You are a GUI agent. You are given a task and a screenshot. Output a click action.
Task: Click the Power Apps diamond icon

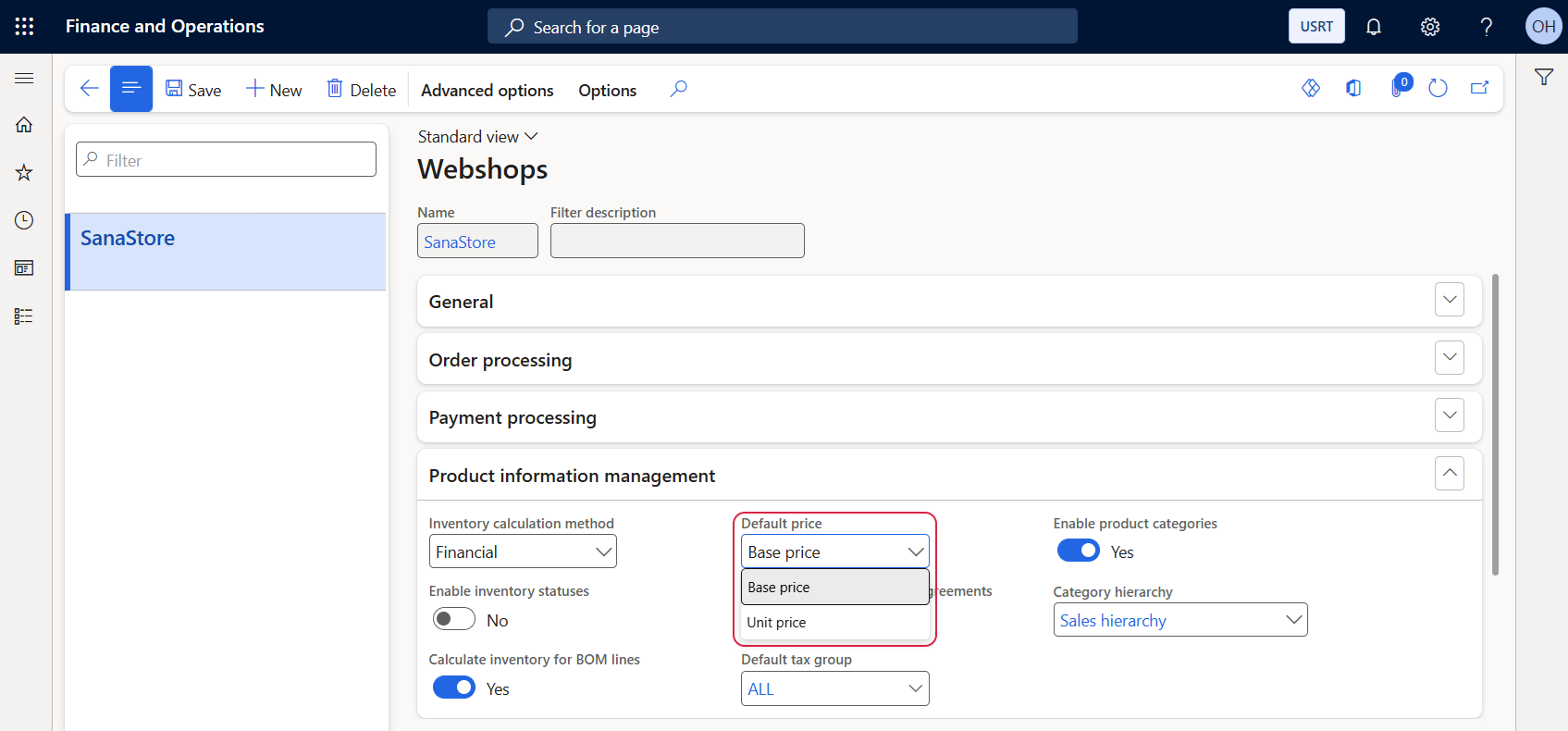1311,89
